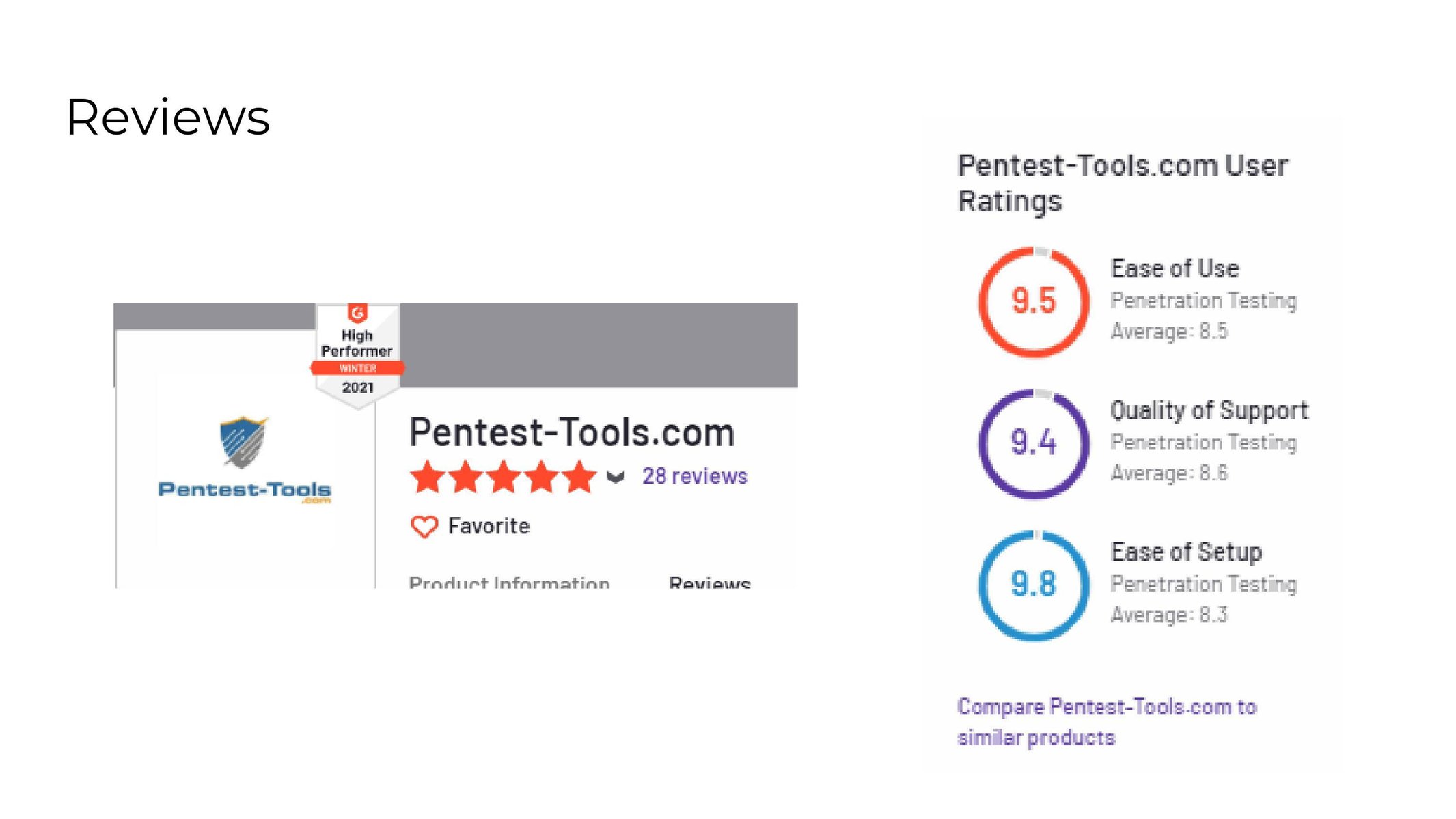Switch to the Reviews tab
Viewport: 1456px width, 819px height.
[710, 582]
